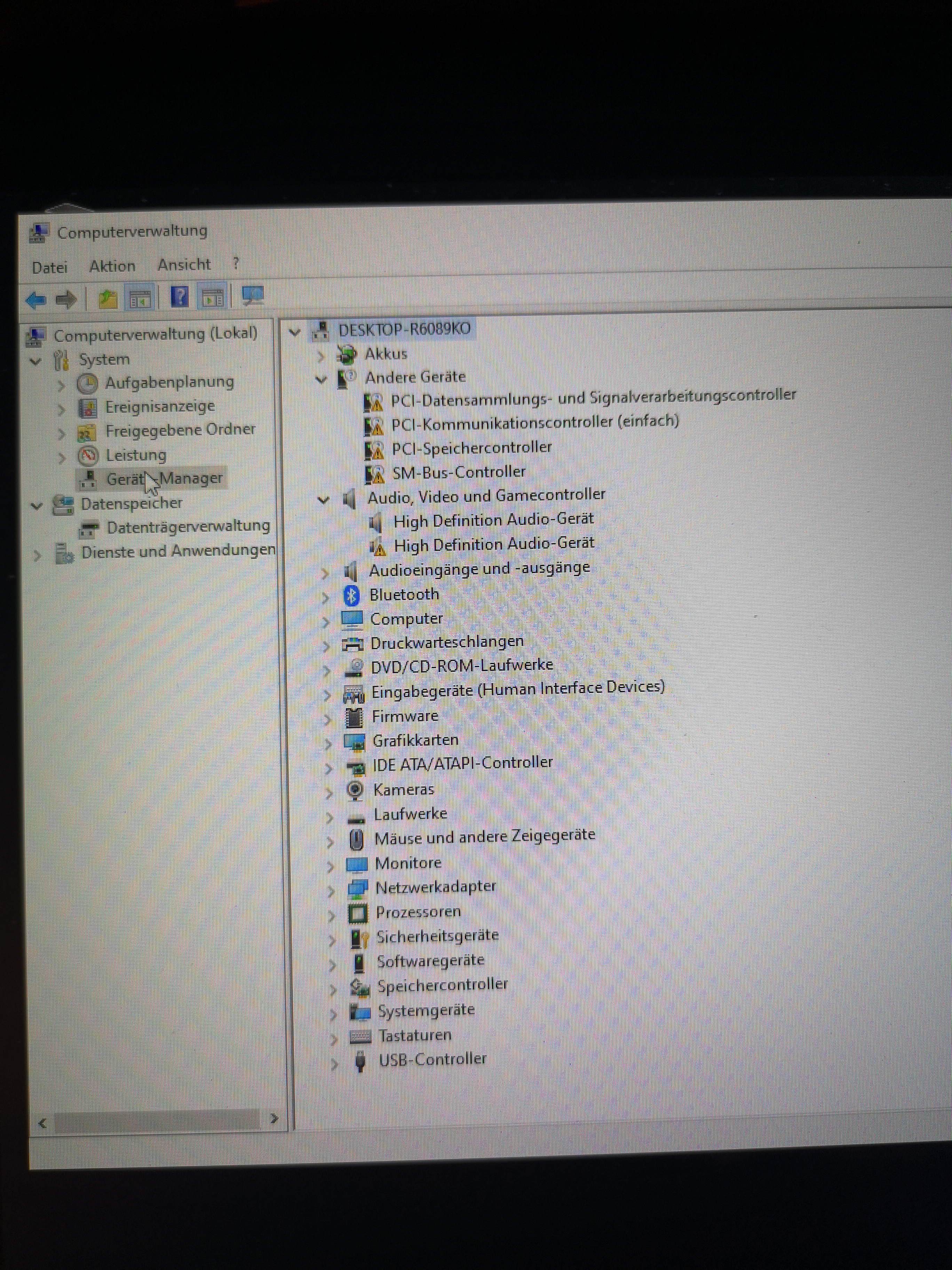Image resolution: width=952 pixels, height=1270 pixels.
Task: Click the Sicherheitsgeräte icon
Action: (x=359, y=938)
